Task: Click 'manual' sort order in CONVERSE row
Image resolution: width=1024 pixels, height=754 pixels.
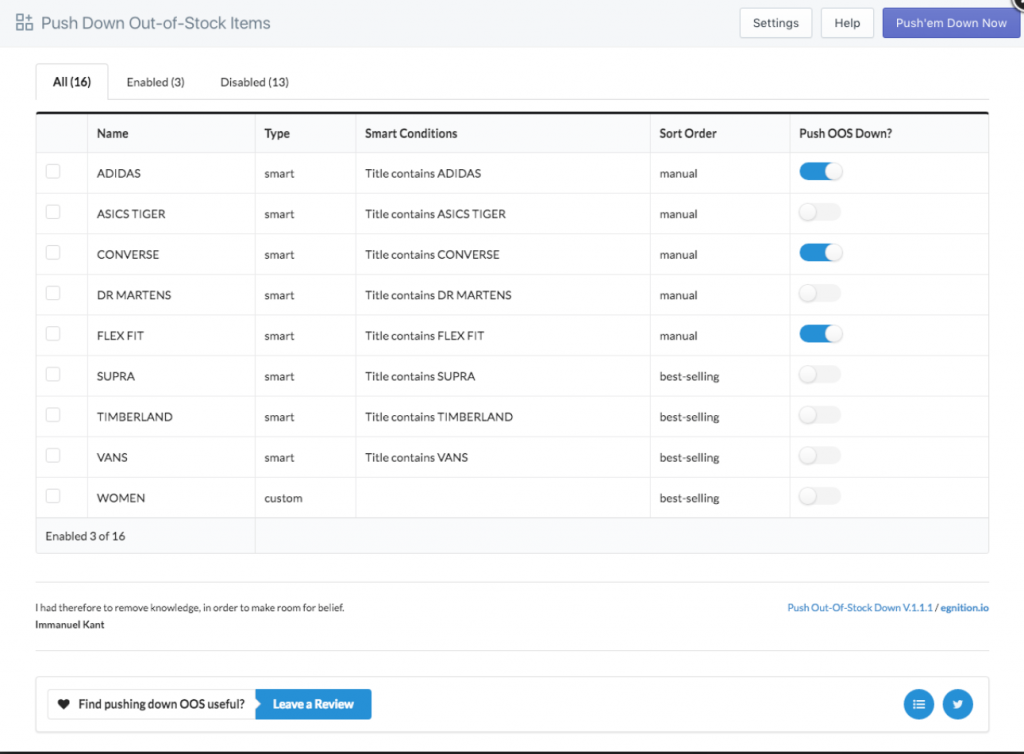Action: point(678,255)
